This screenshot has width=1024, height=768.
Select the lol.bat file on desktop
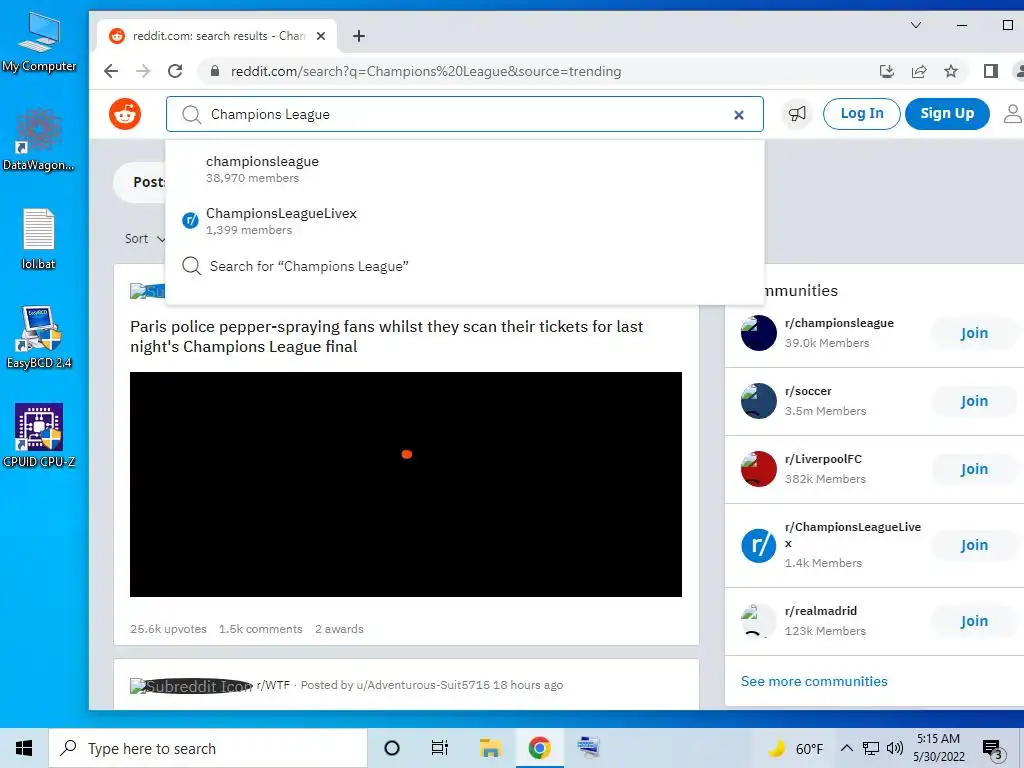(39, 239)
